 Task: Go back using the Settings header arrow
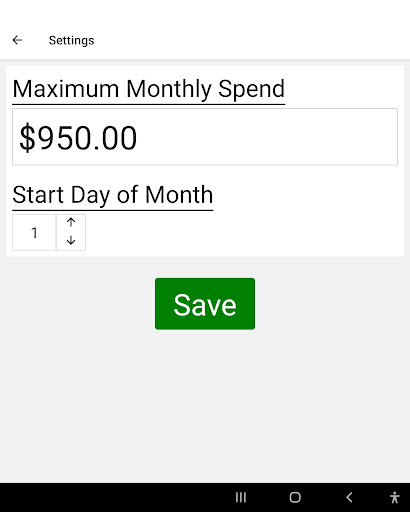coord(17,40)
